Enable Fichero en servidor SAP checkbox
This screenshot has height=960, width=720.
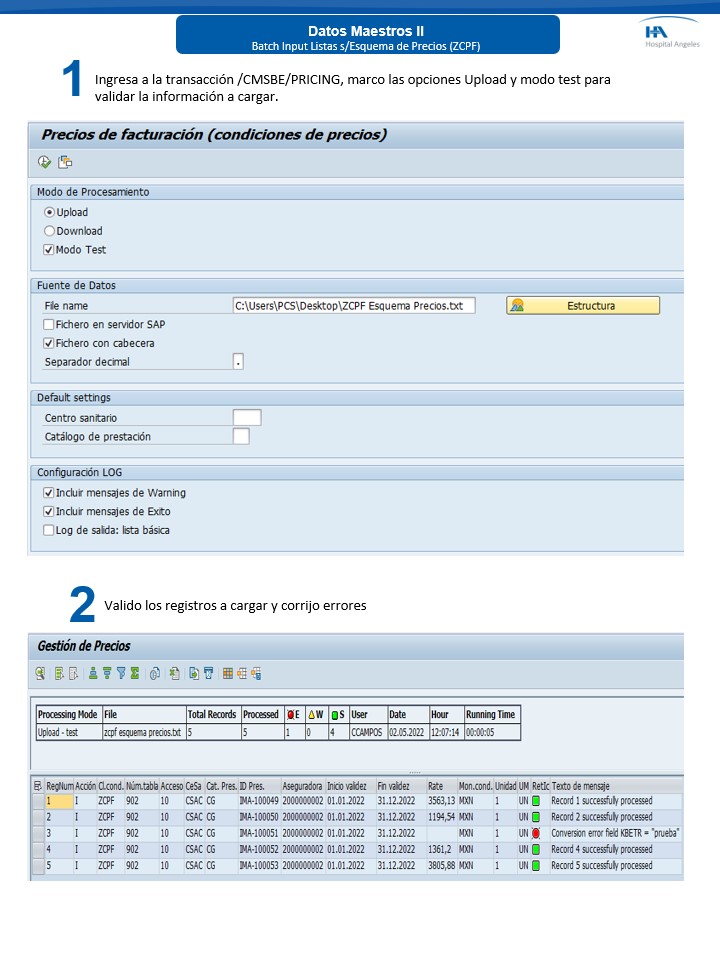coord(50,325)
